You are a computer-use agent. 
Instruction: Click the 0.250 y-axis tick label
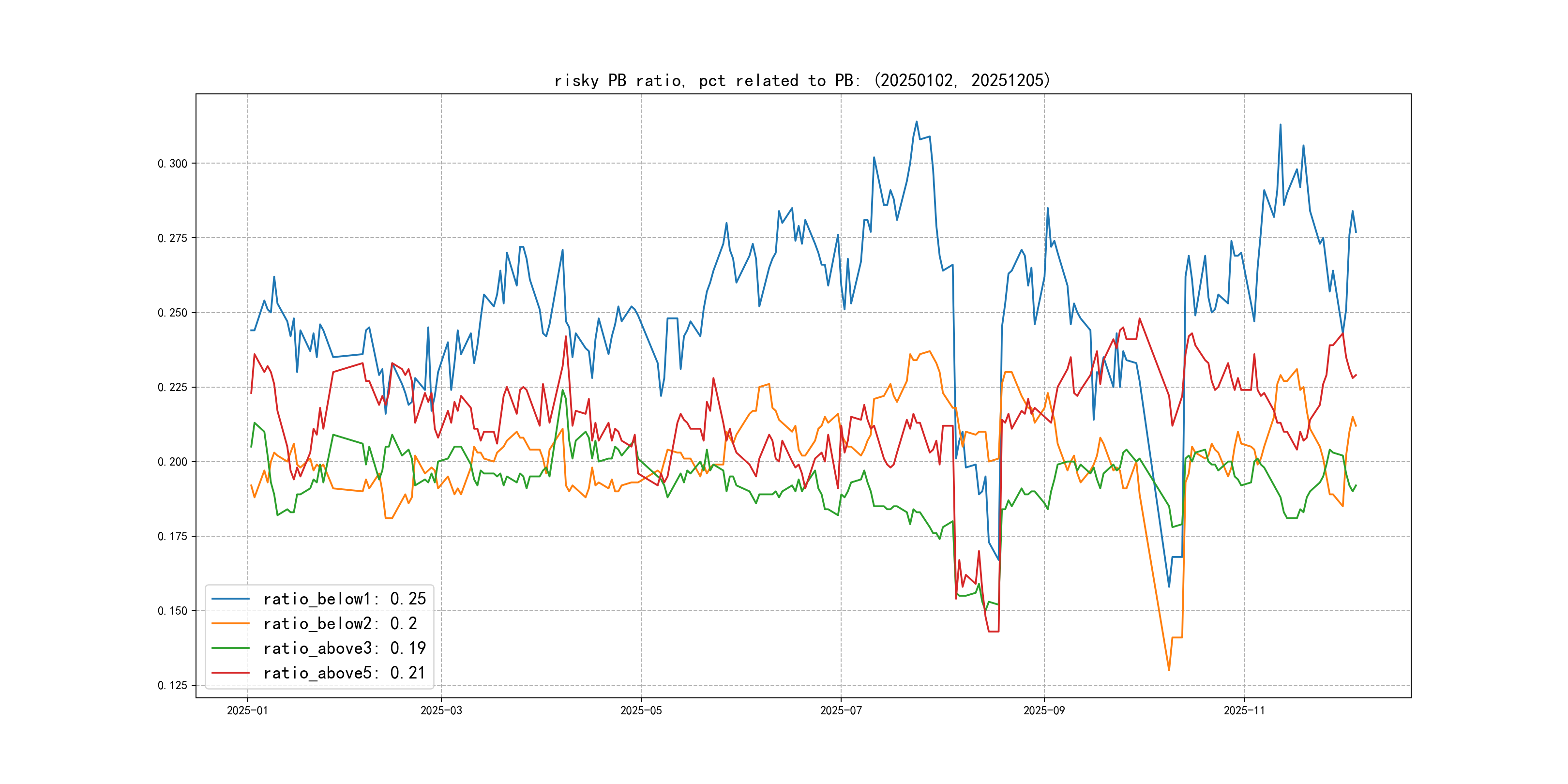pyautogui.click(x=172, y=313)
